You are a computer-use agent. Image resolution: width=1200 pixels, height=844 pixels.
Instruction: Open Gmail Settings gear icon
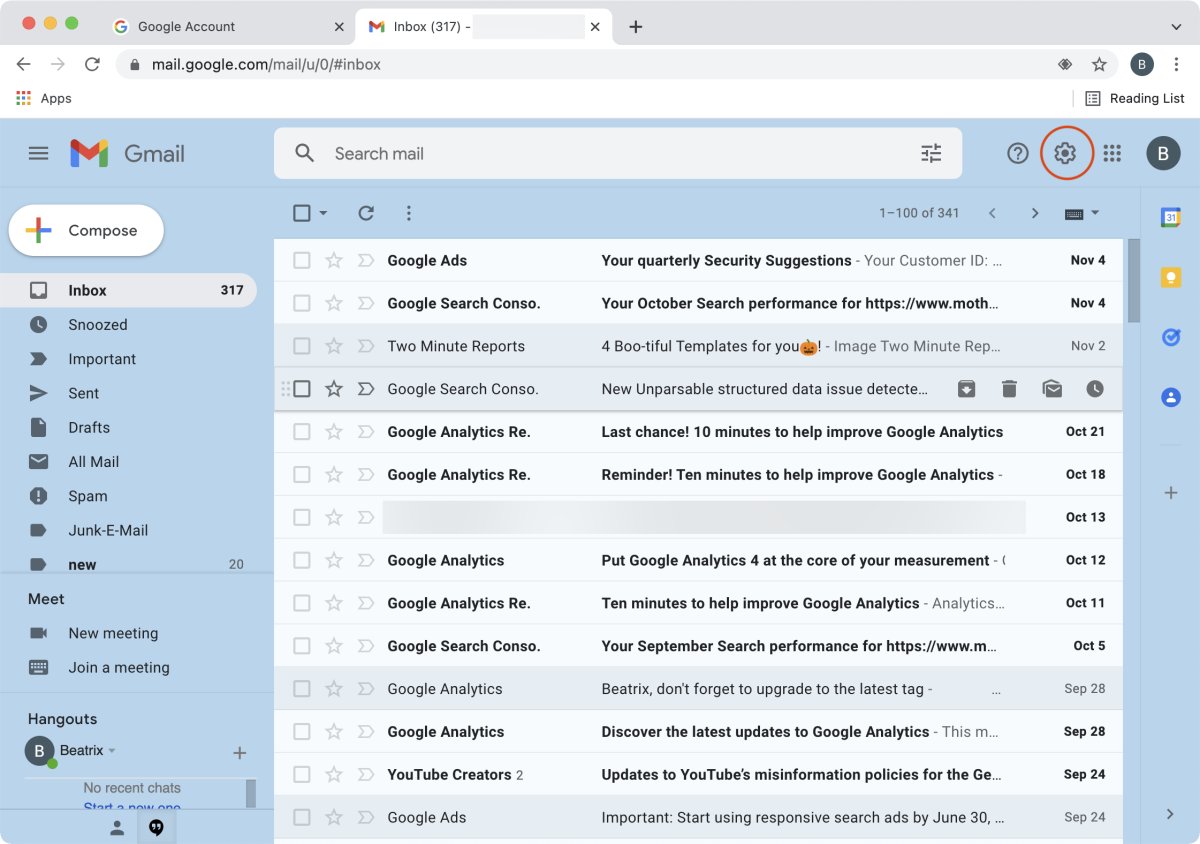point(1065,153)
